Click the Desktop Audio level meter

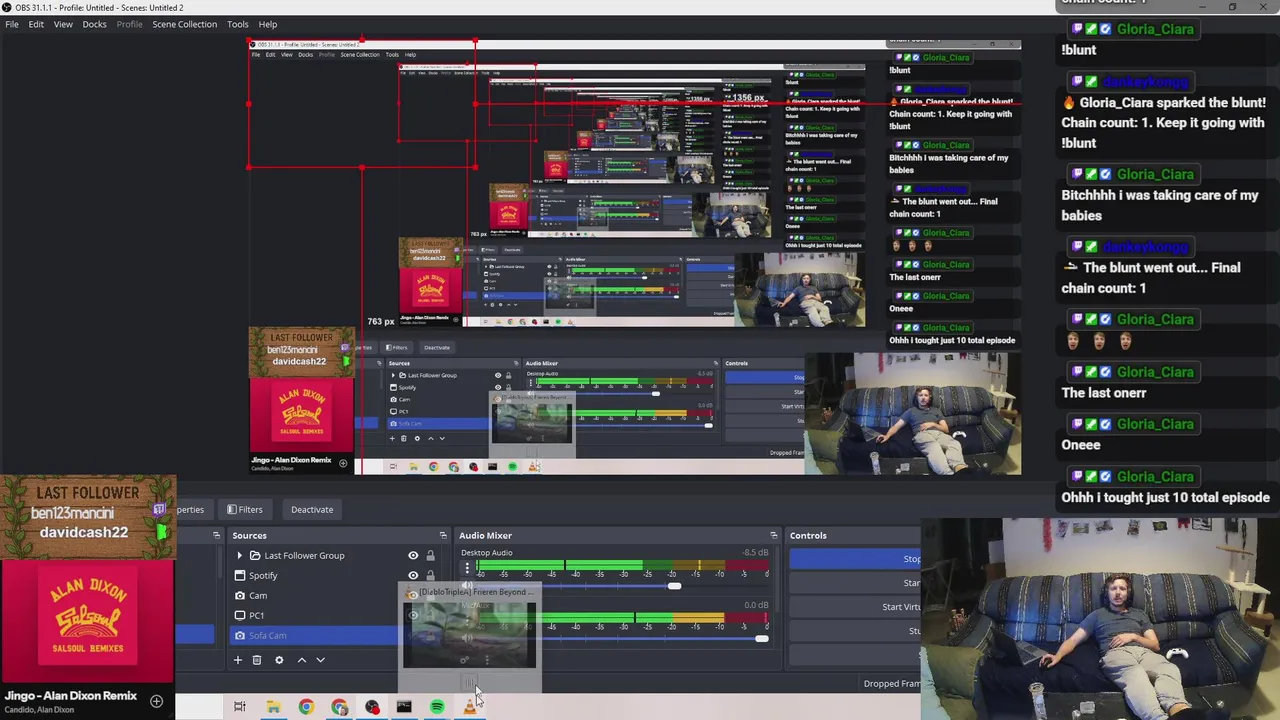click(622, 566)
